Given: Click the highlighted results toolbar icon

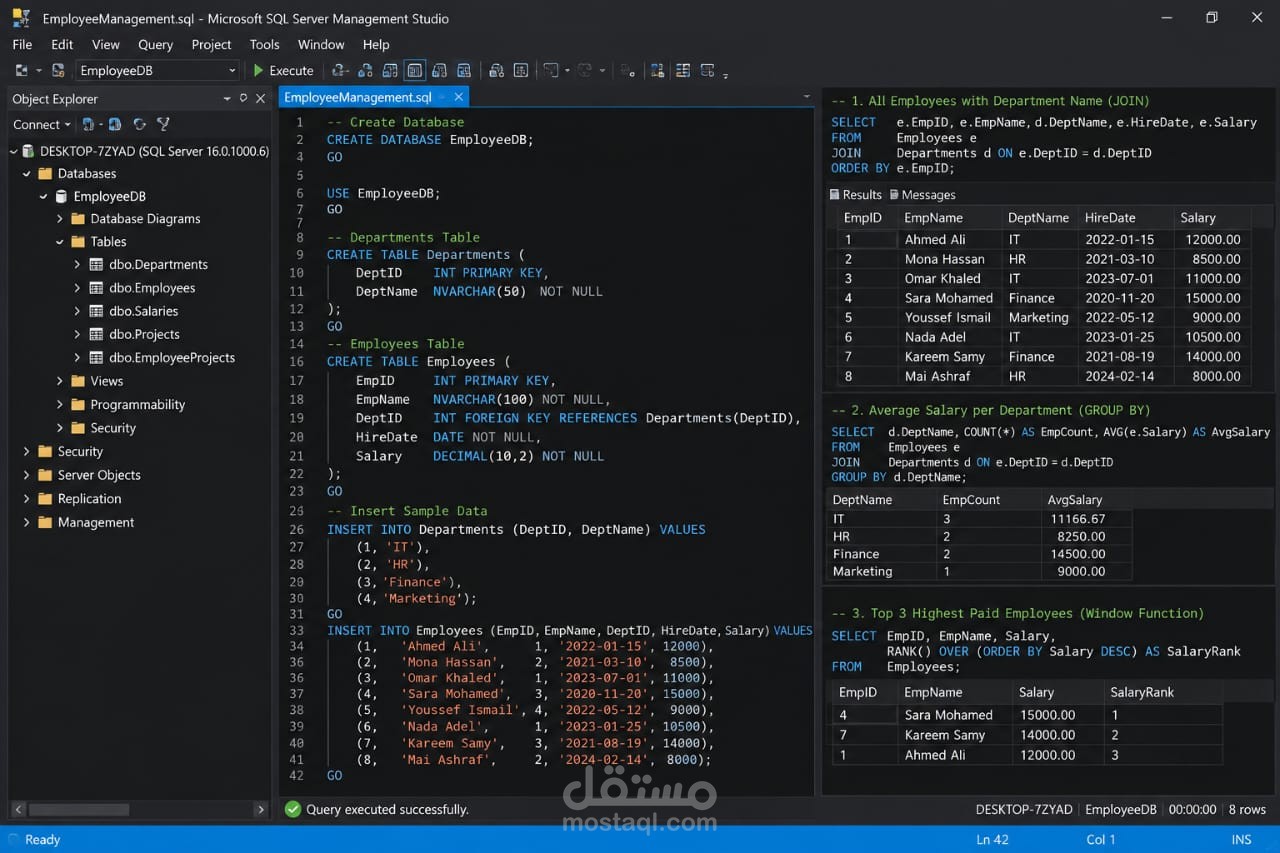Looking at the screenshot, I should 415,71.
